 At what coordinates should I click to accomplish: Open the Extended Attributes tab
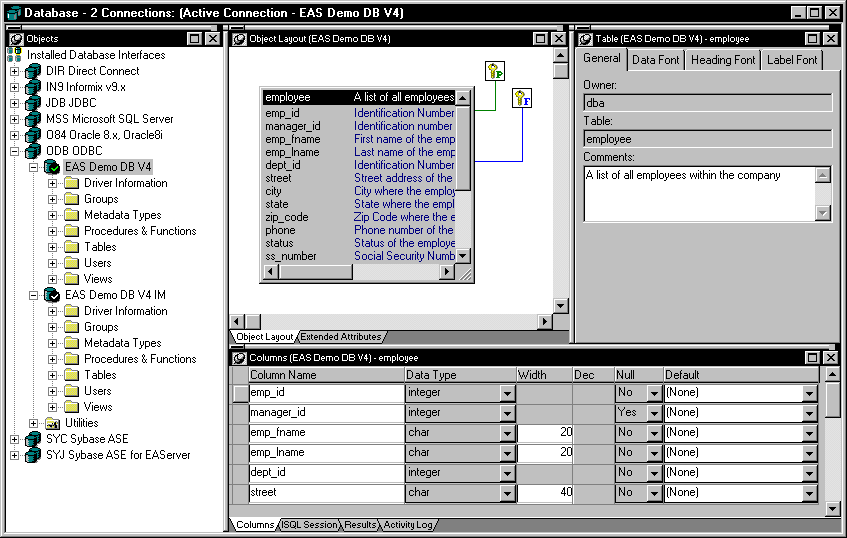(341, 337)
